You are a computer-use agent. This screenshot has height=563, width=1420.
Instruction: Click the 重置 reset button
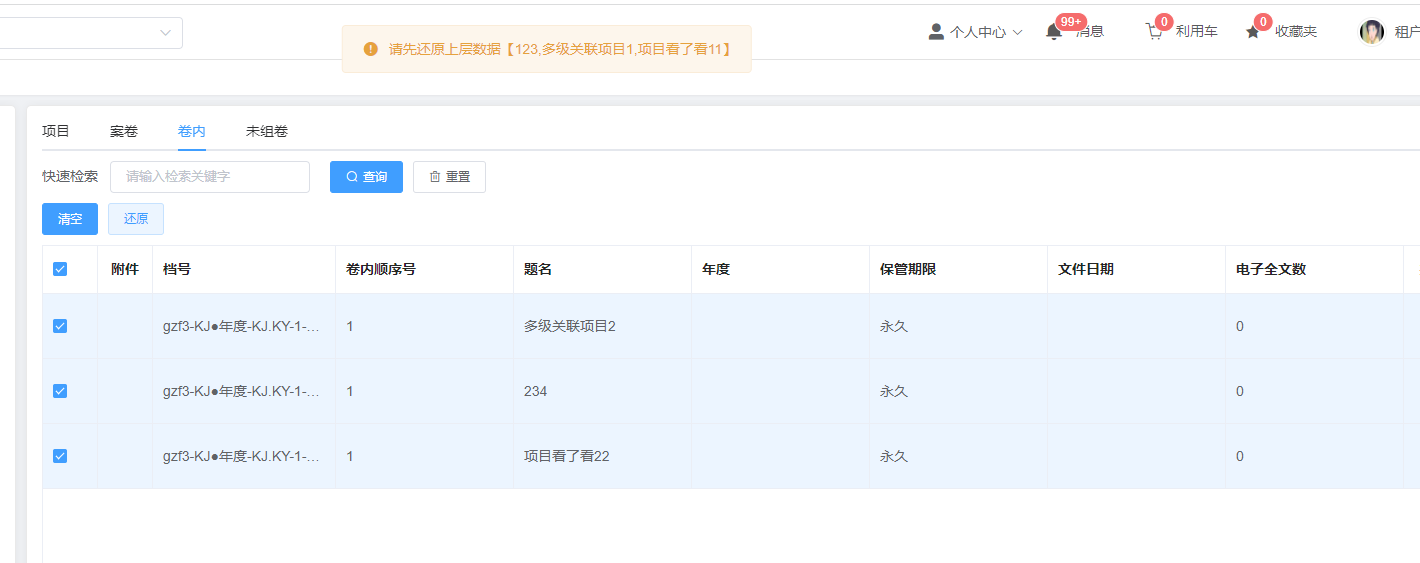tap(449, 177)
